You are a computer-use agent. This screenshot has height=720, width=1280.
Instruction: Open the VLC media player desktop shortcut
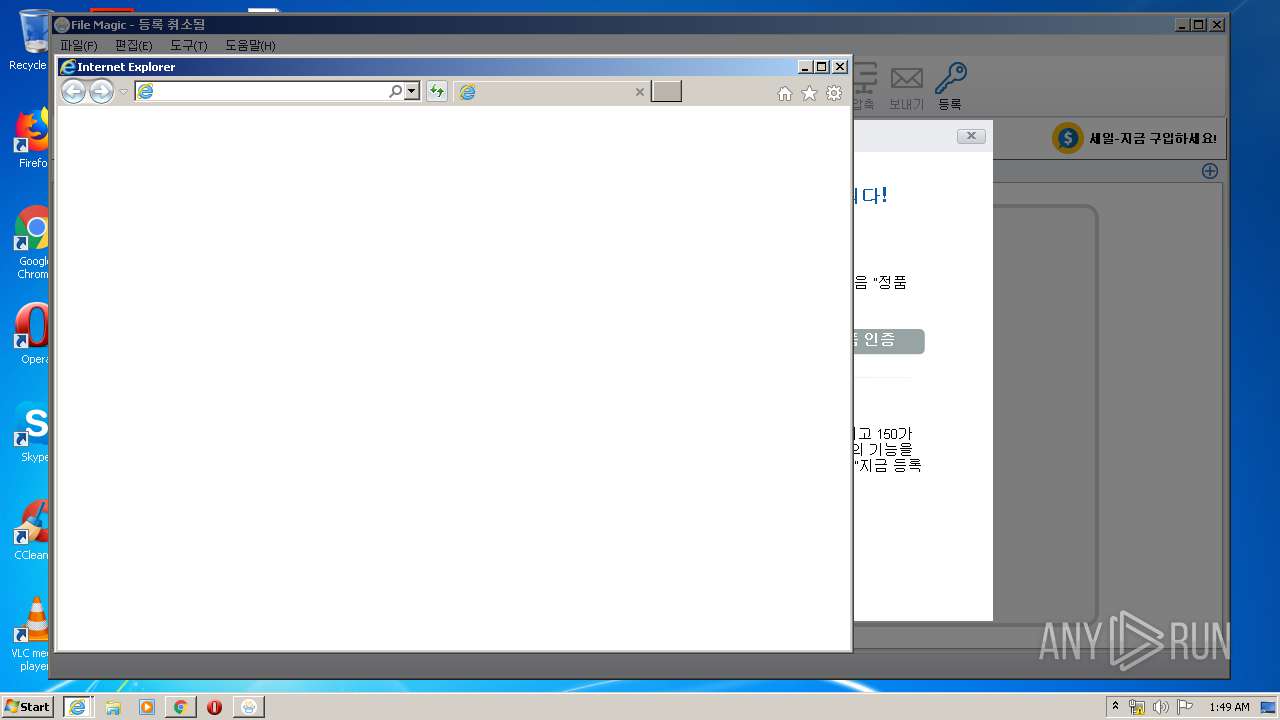click(x=34, y=634)
